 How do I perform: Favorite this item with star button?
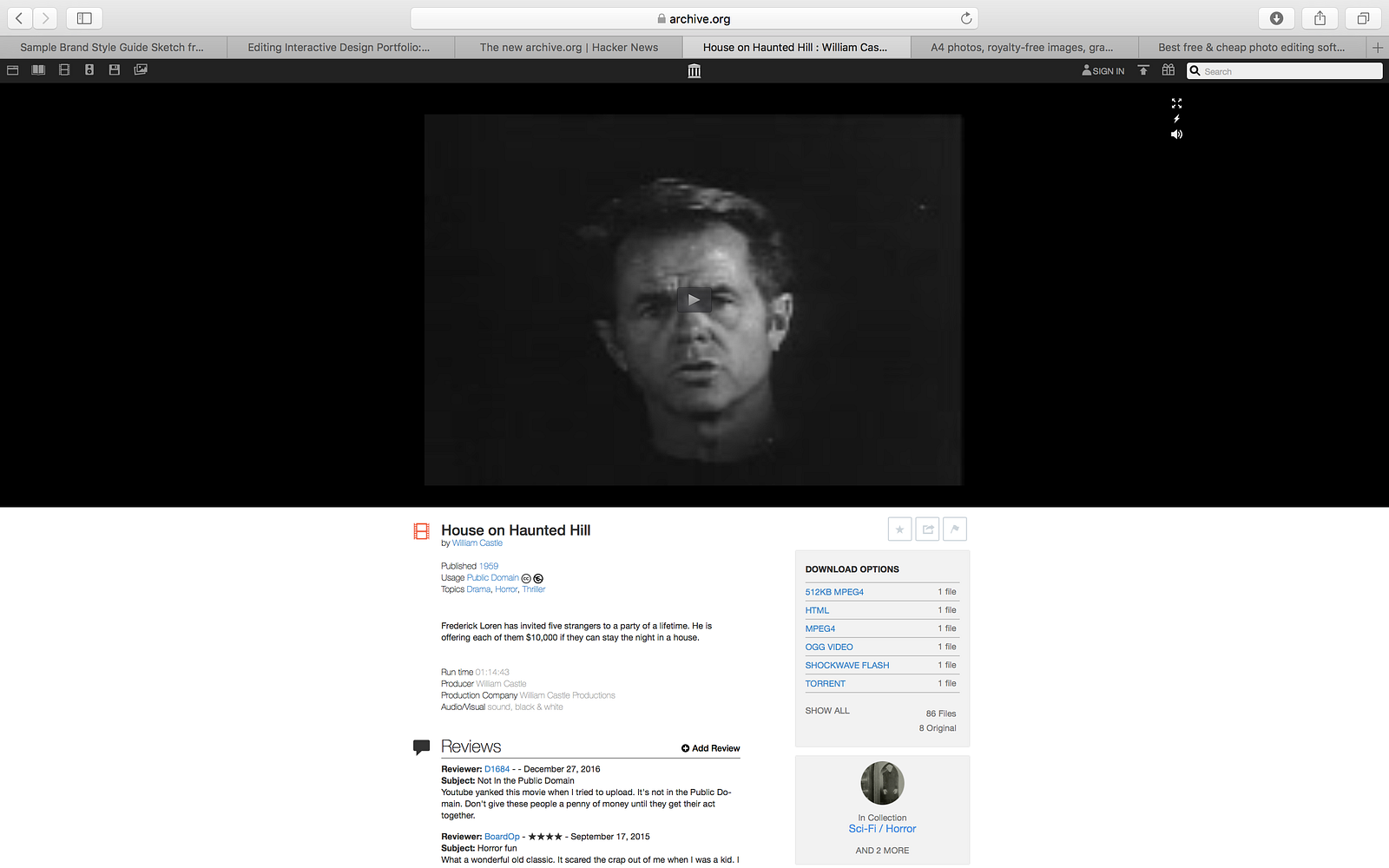[x=900, y=529]
